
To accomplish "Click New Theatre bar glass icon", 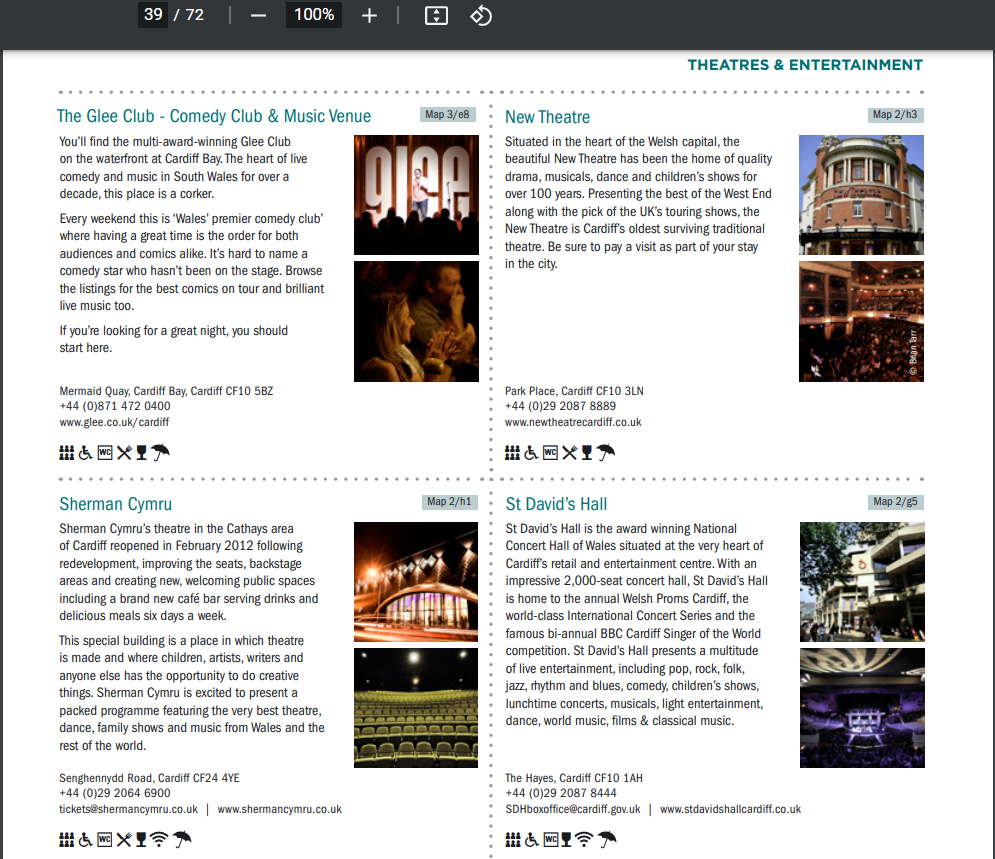I will (587, 452).
